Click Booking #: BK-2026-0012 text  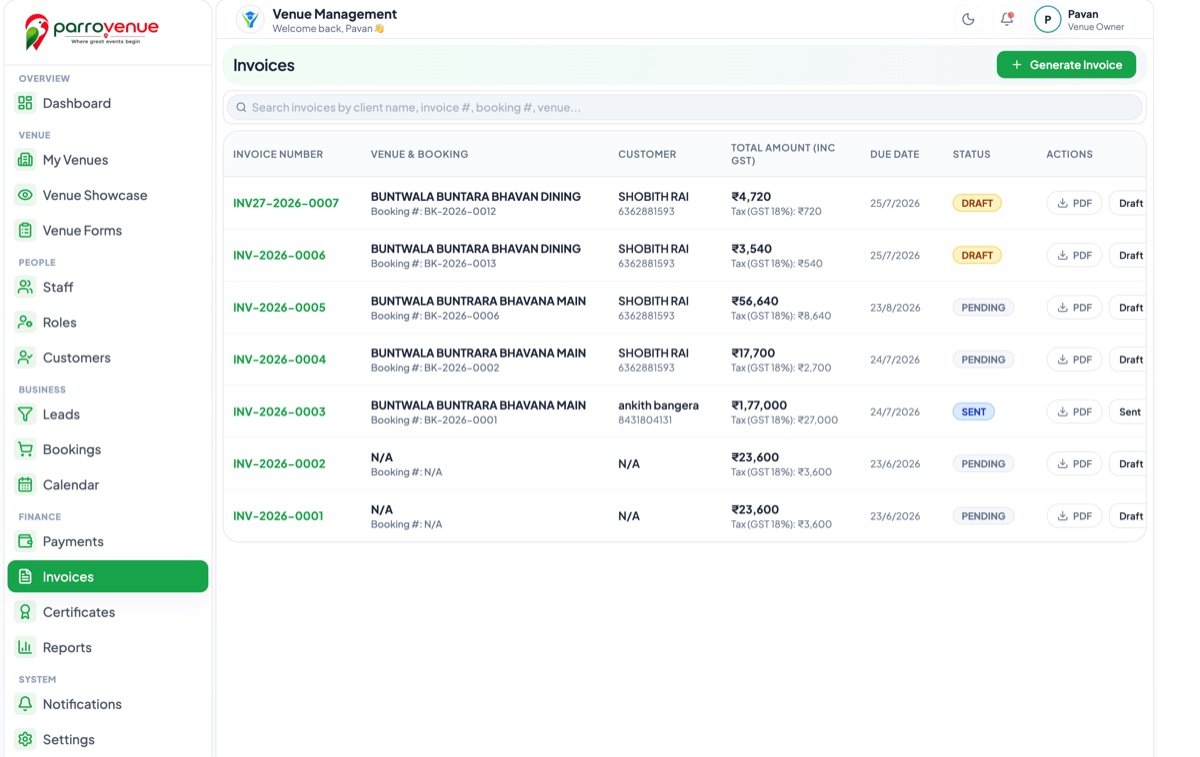433,212
